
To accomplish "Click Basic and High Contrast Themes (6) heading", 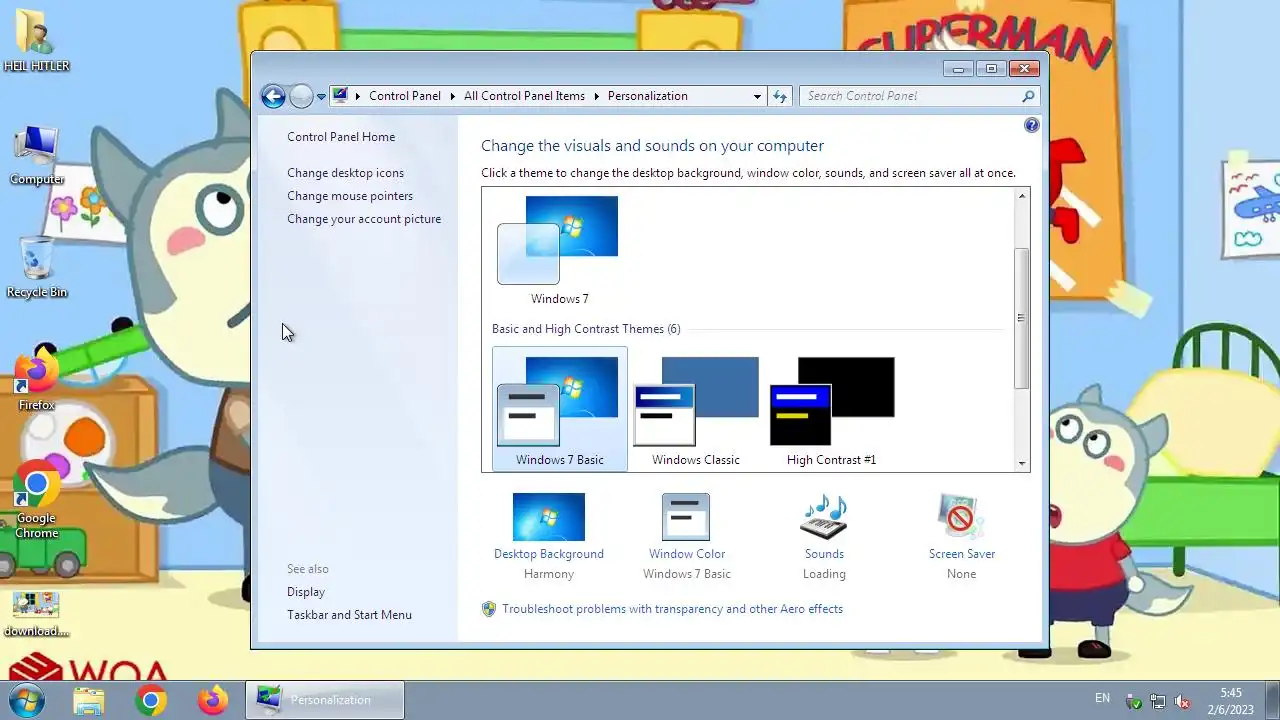I will (x=586, y=329).
